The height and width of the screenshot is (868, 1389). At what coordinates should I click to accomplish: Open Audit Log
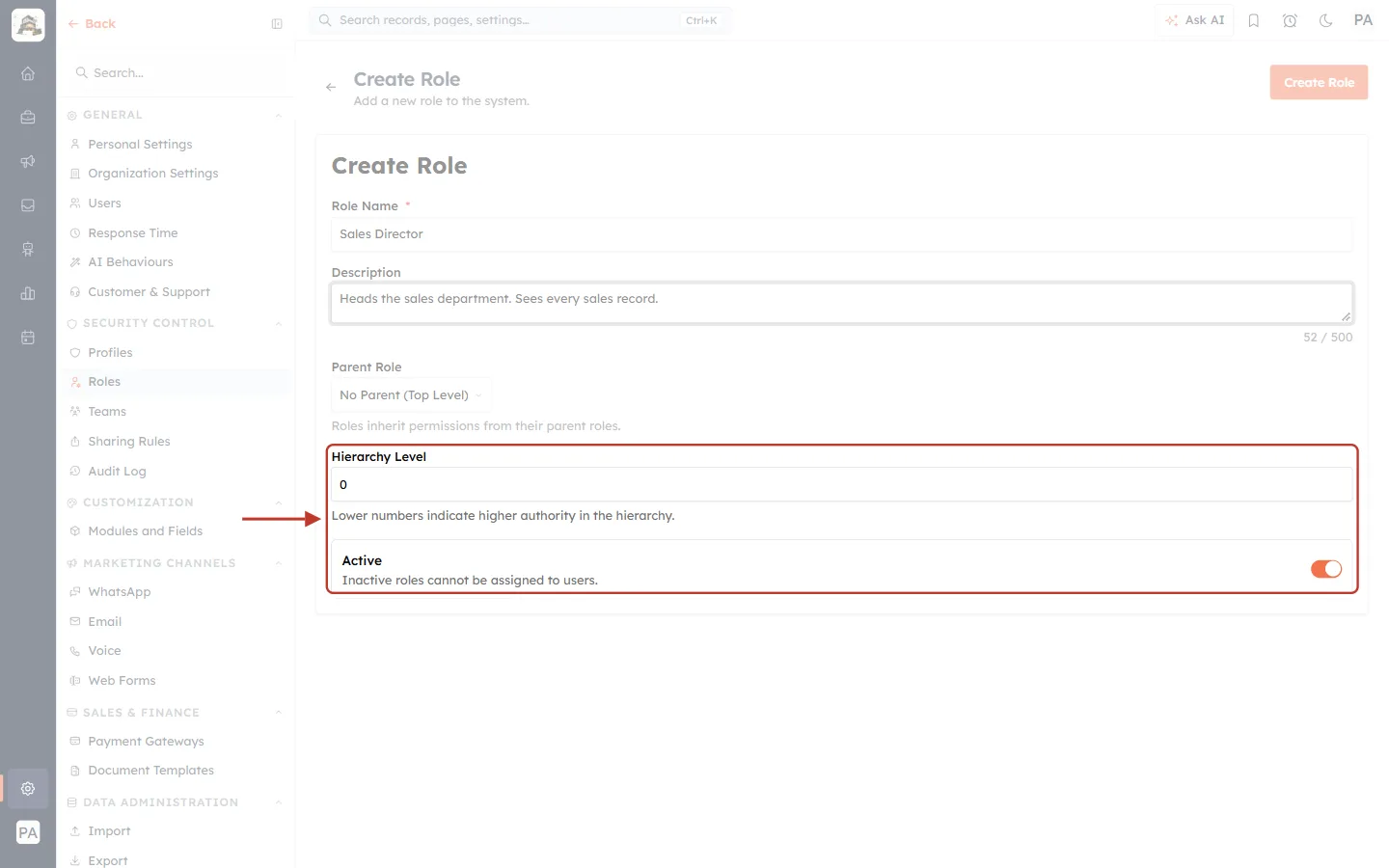[x=176, y=472]
